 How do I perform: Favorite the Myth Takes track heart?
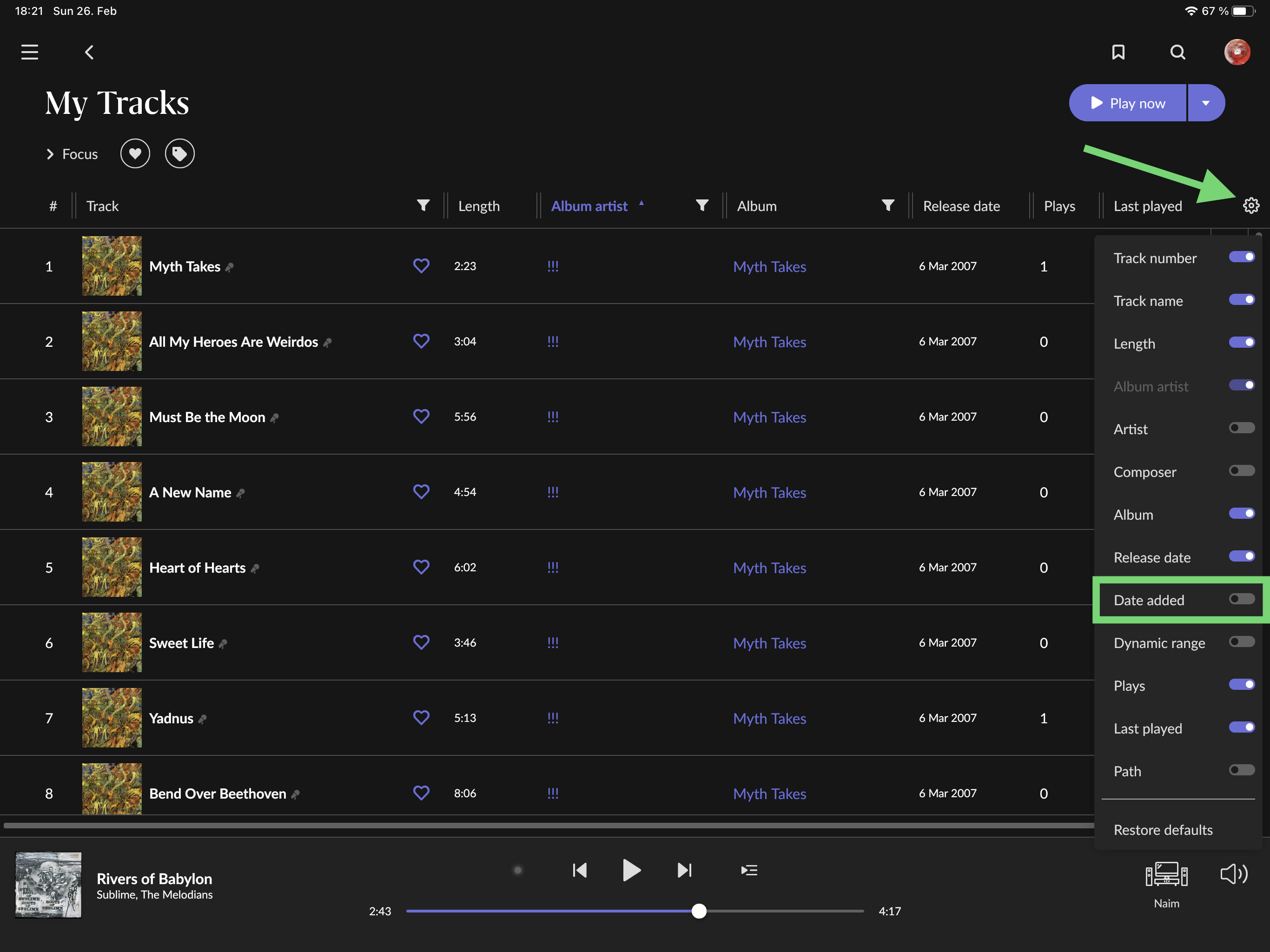(422, 266)
